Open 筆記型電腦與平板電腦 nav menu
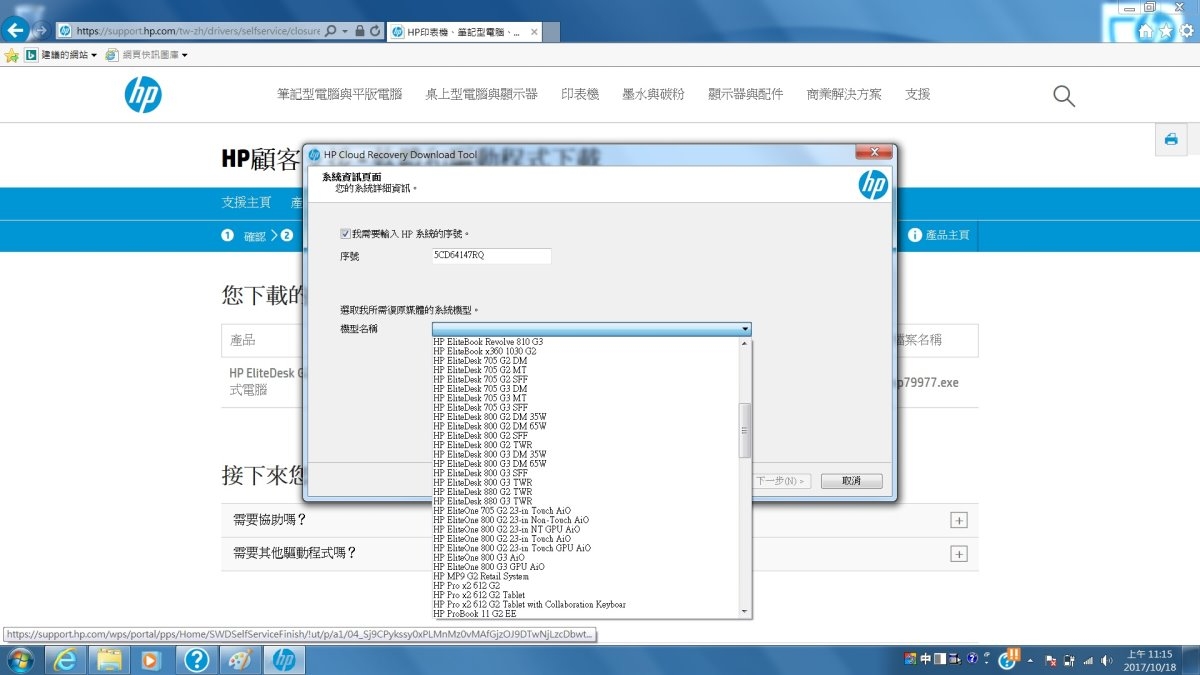This screenshot has width=1200, height=675. coord(339,94)
